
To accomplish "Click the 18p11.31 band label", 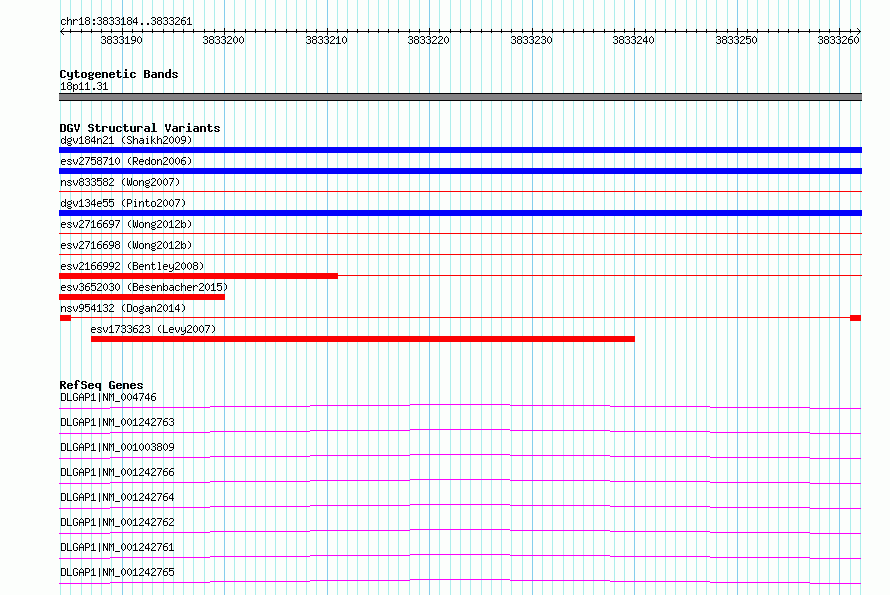I will (84, 86).
